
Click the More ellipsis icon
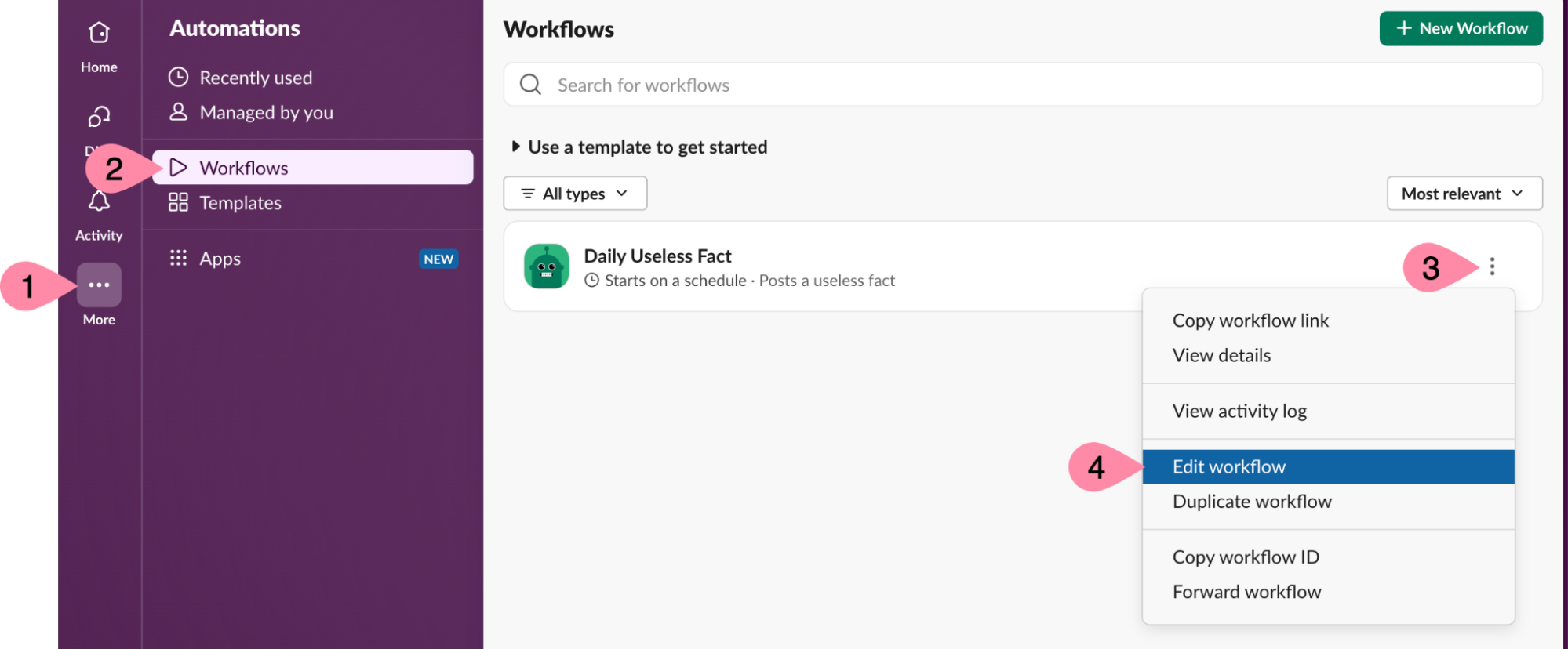click(99, 285)
